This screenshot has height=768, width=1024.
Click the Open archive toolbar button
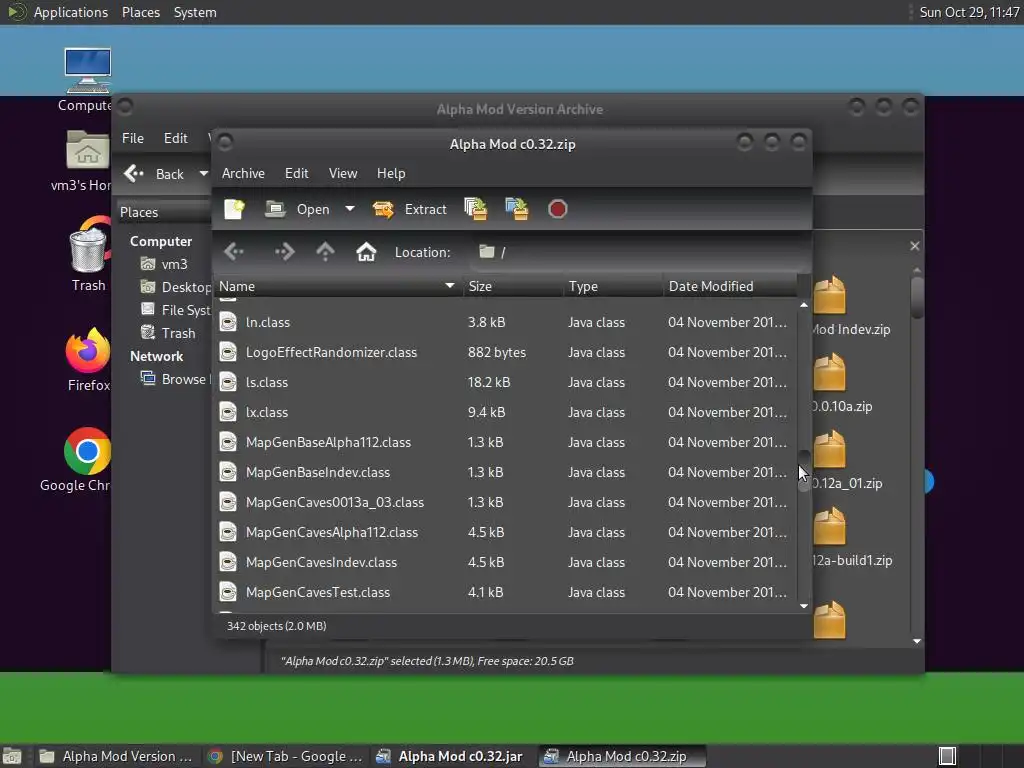298,210
